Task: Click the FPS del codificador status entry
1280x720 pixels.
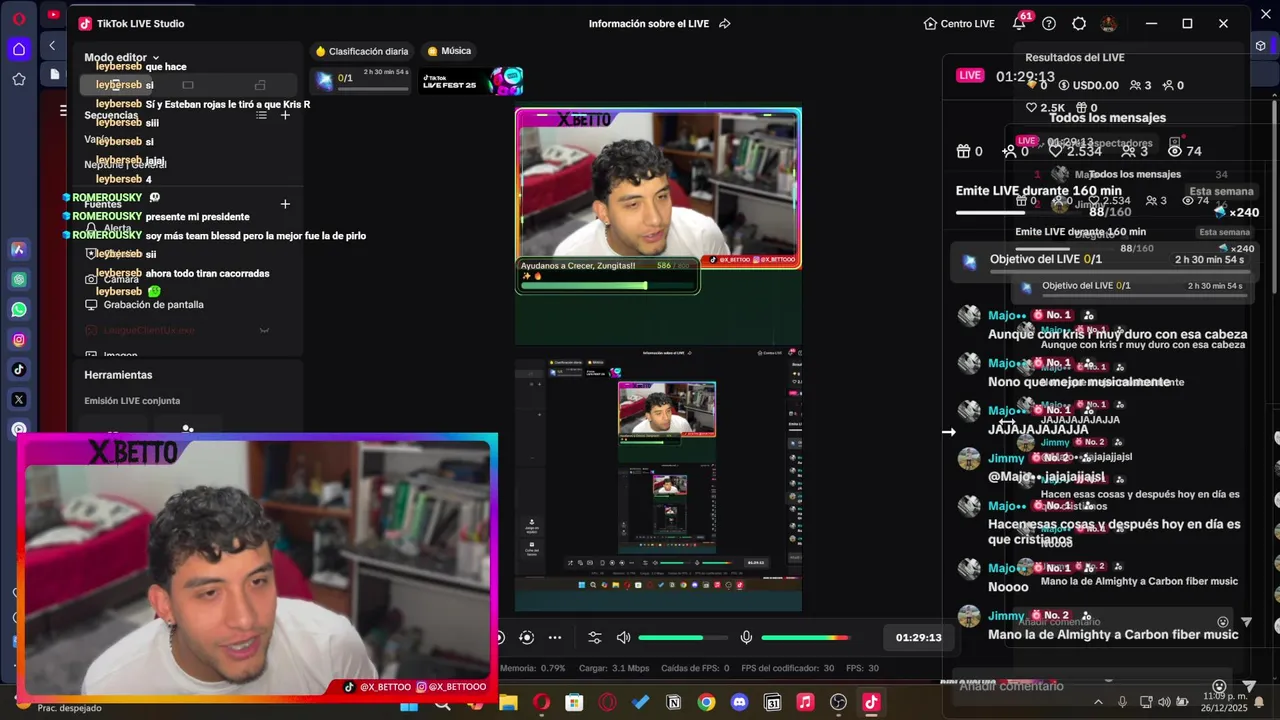Action: click(787, 668)
